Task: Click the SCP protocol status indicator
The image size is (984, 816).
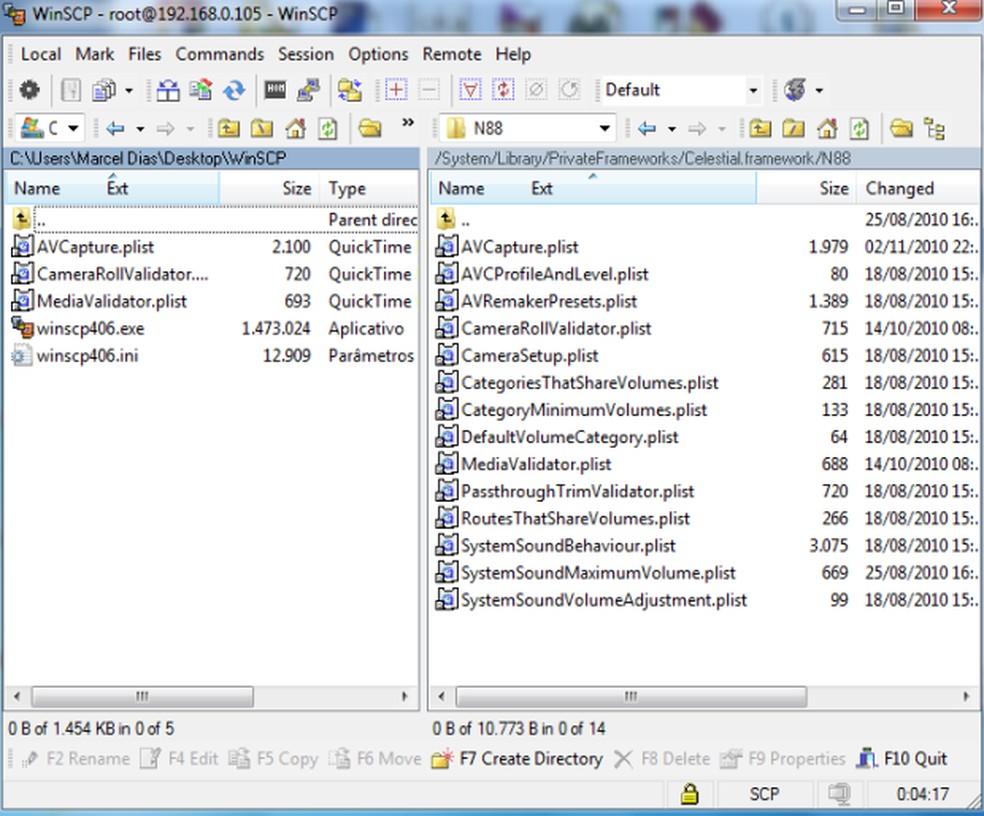Action: tap(764, 794)
